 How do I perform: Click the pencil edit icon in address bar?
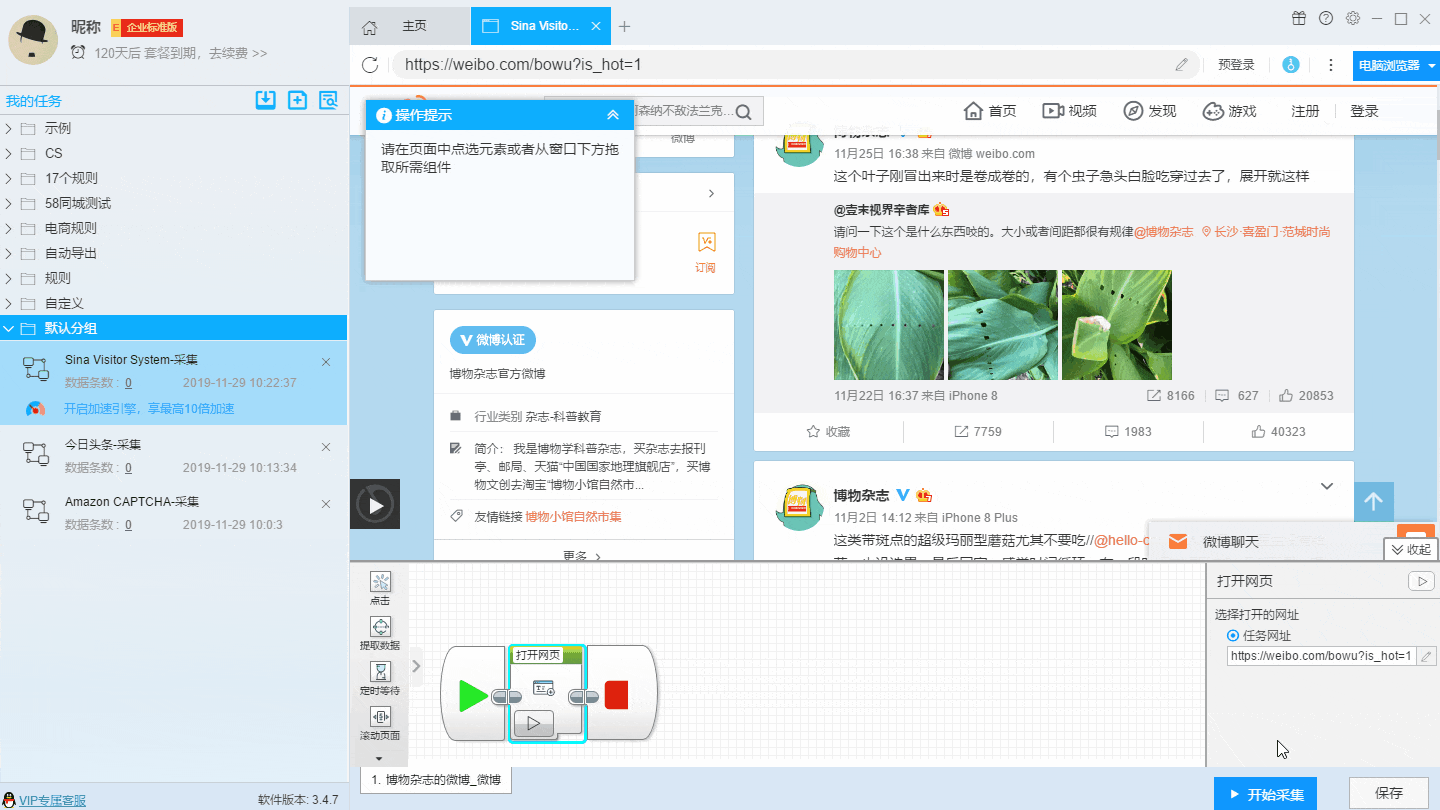pos(1182,65)
